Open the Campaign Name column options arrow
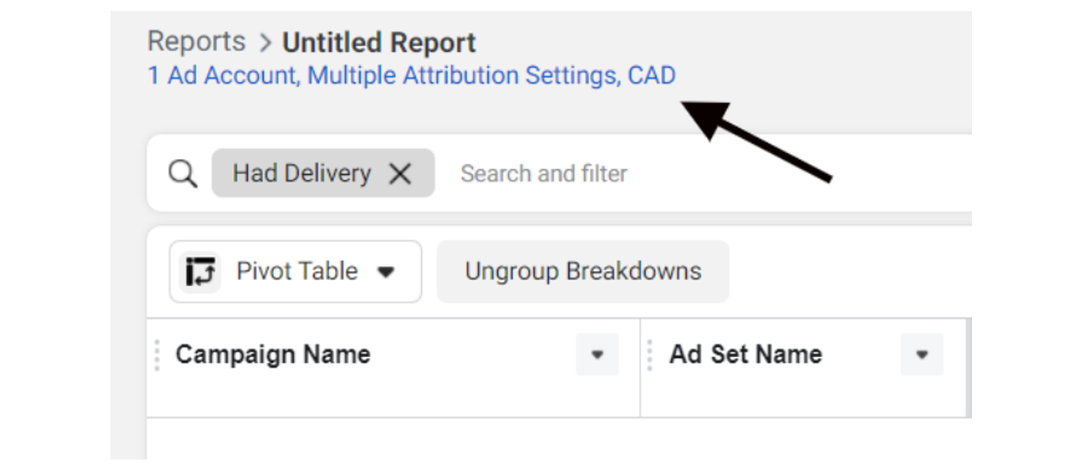This screenshot has width=1080, height=465. 597,355
